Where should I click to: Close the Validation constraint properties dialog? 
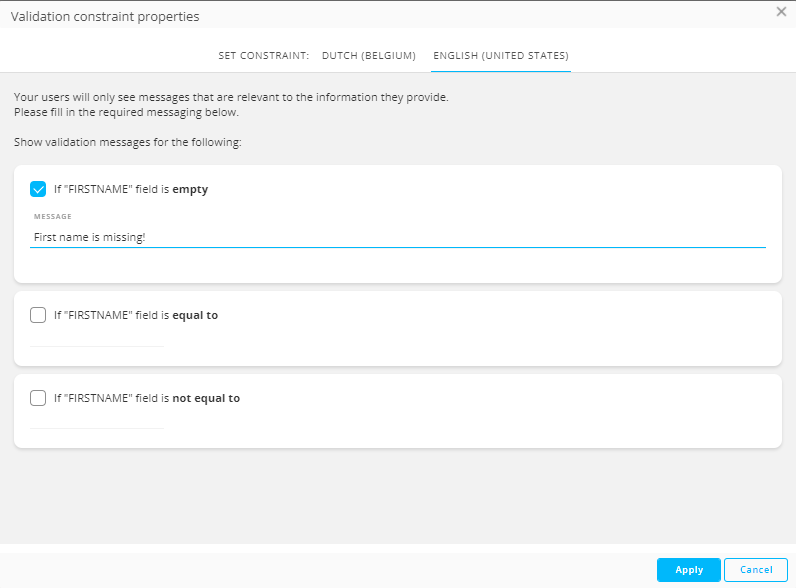click(781, 12)
